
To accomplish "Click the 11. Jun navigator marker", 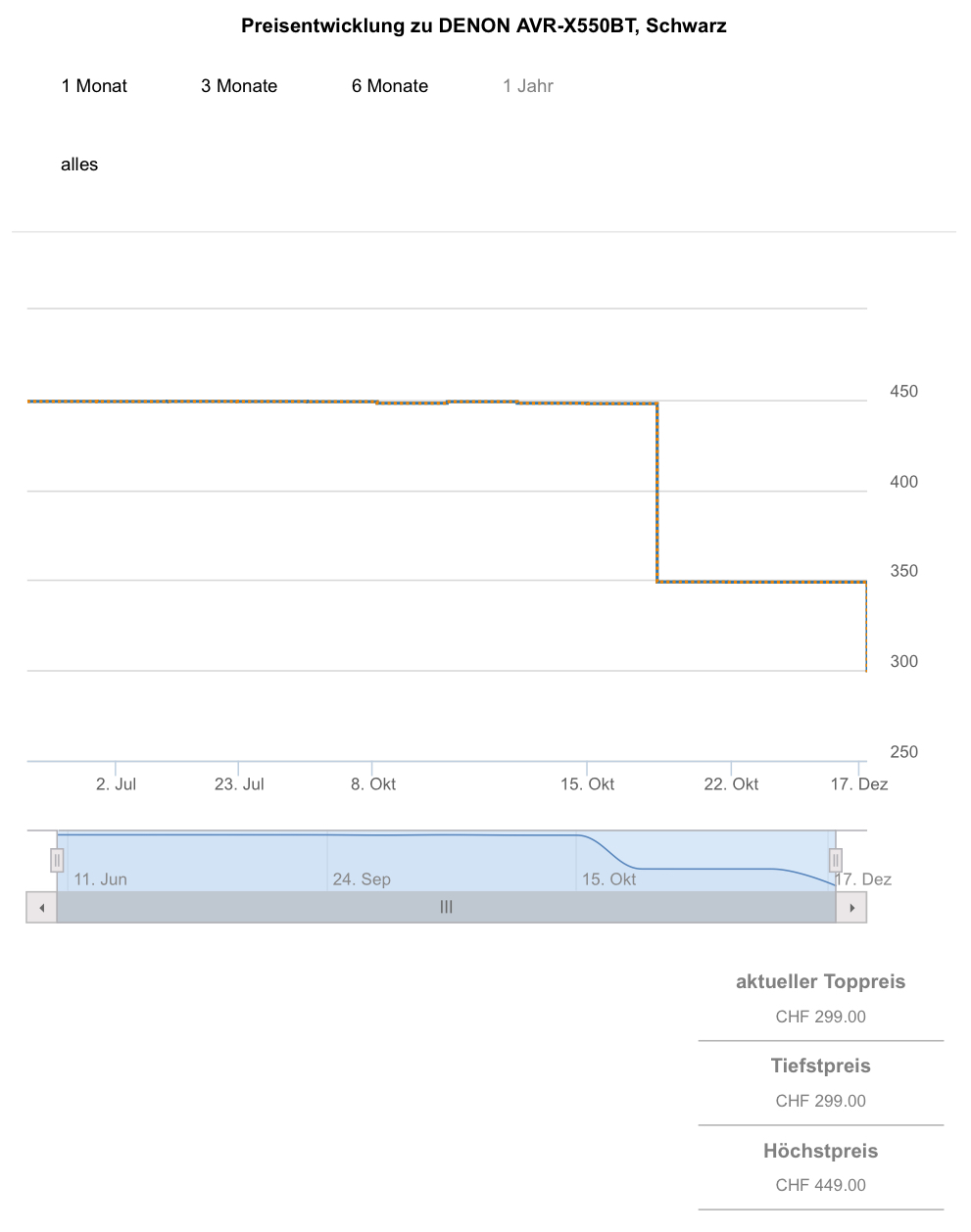I will tap(100, 879).
